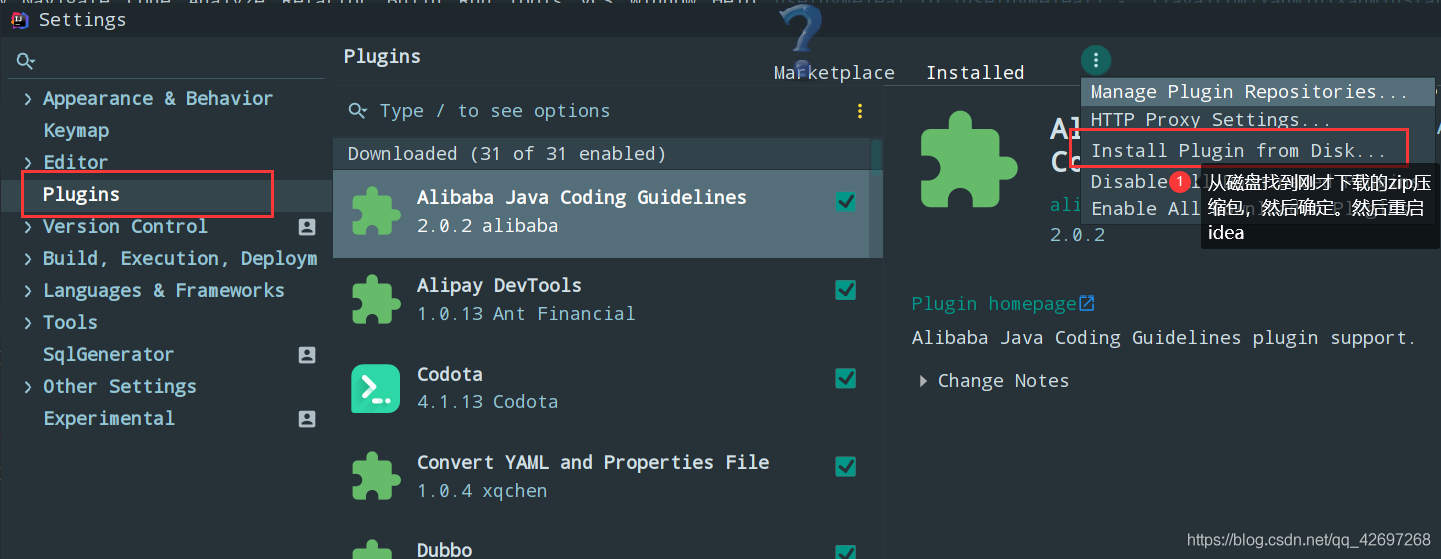Select Plugins in settings tree
The image size is (1441, 559).
pos(81,195)
